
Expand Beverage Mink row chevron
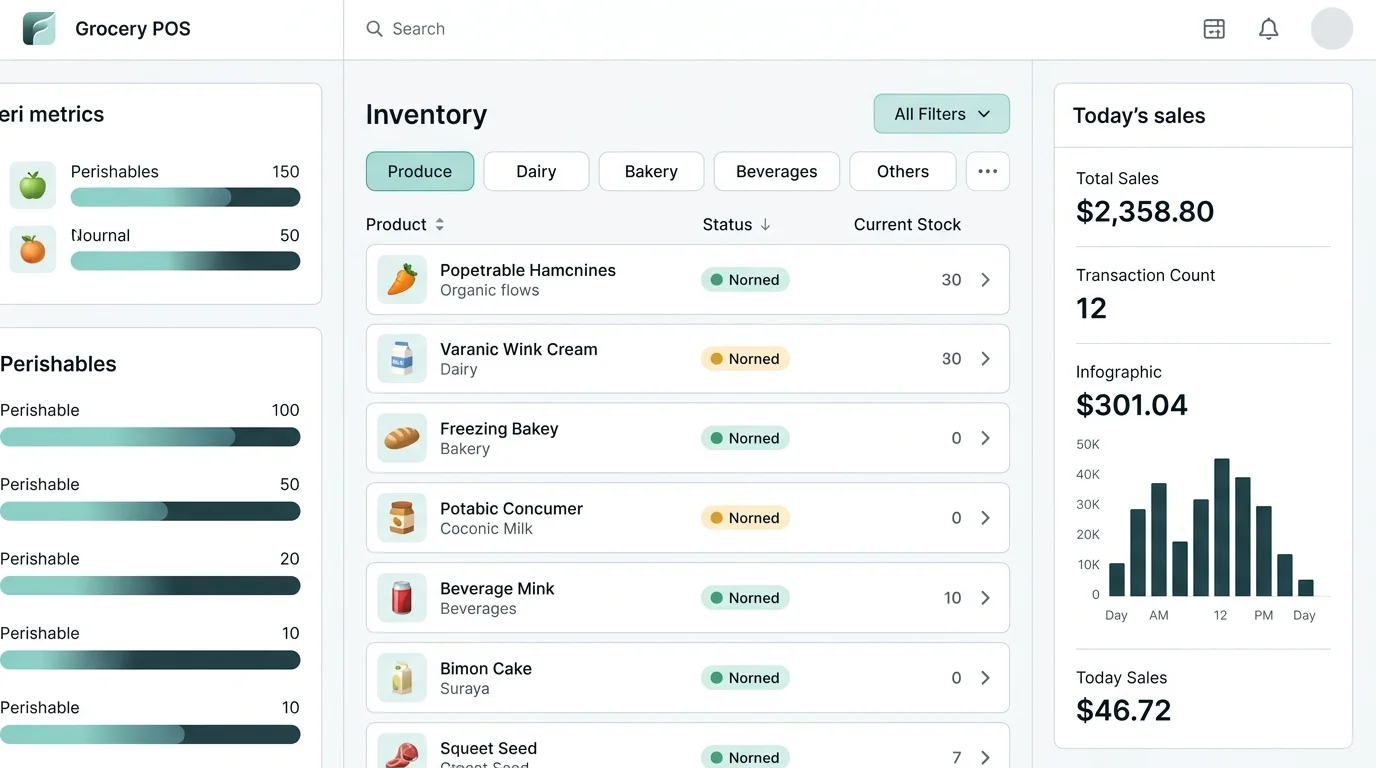click(985, 598)
